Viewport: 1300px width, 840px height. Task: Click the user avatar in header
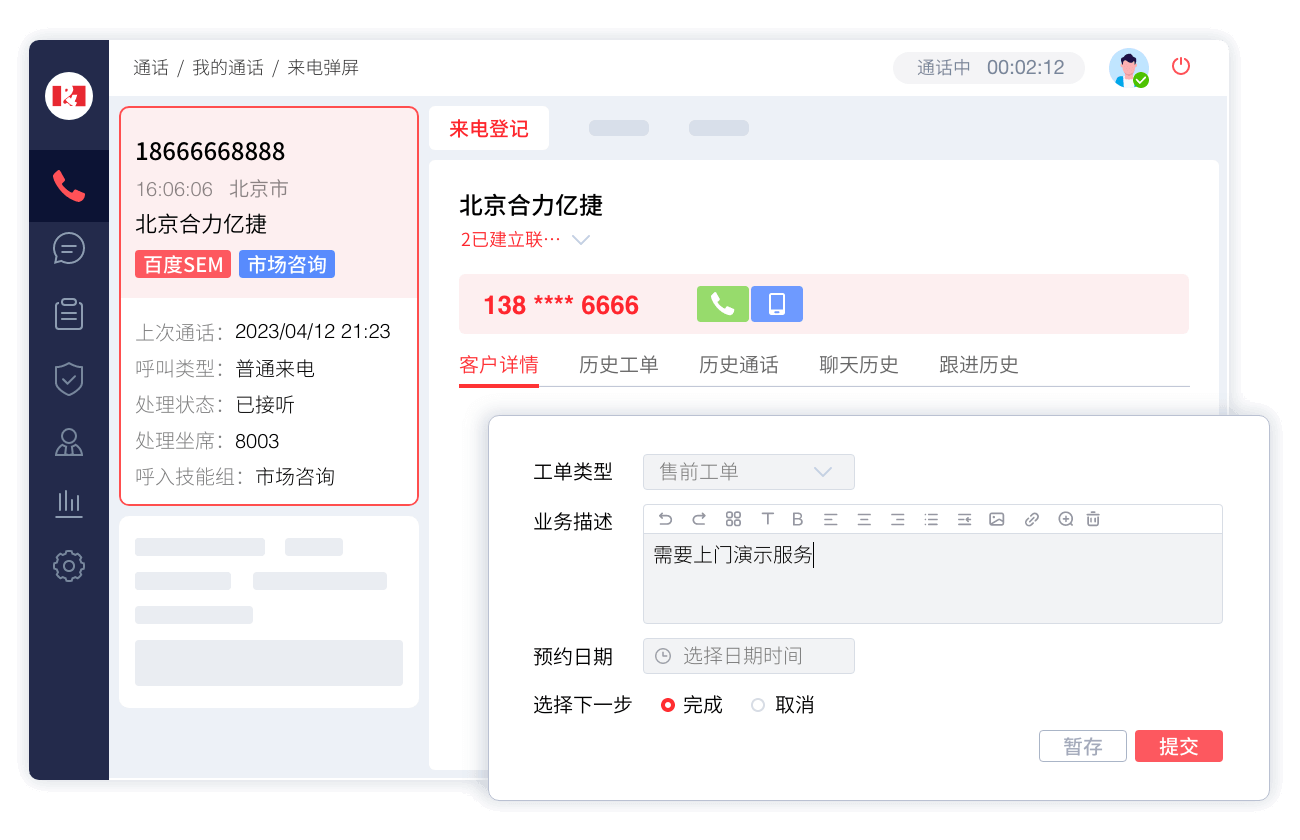[x=1129, y=68]
